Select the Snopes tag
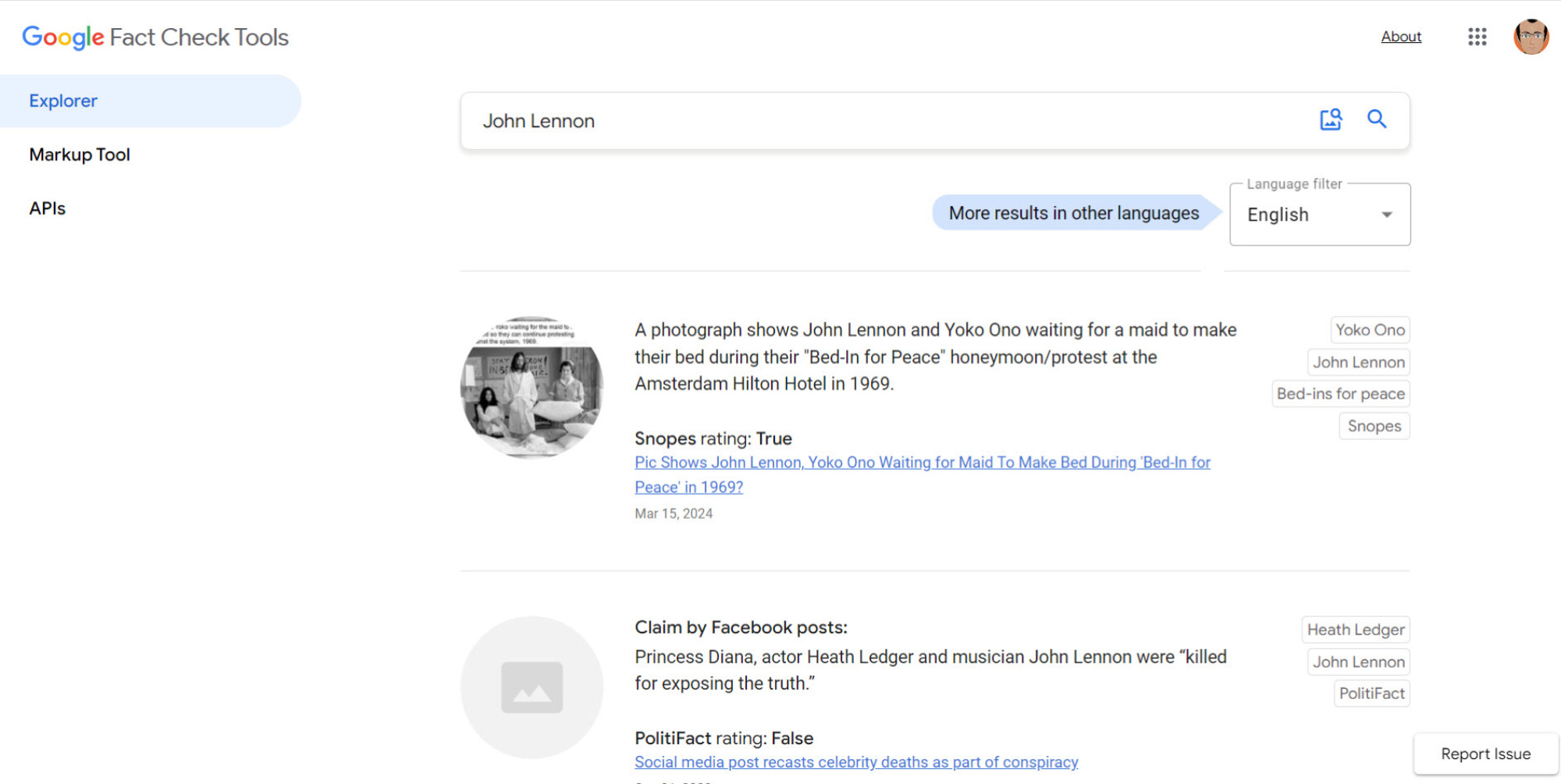The image size is (1561, 784). 1374,426
